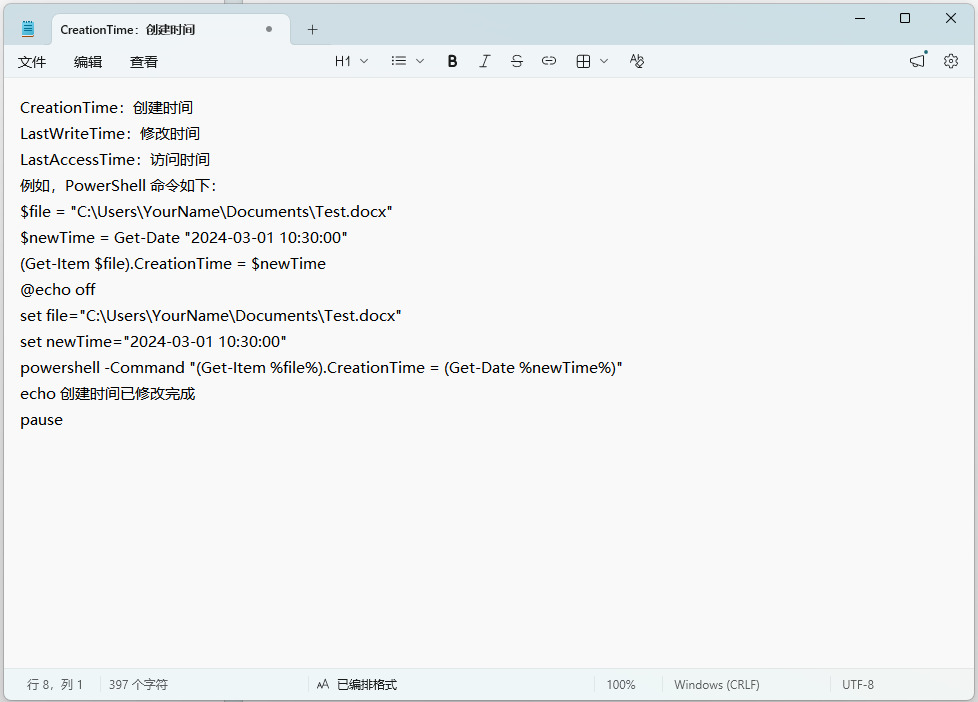
Task: Click the line '例如, PowerShell 命令如下:'
Action: point(118,186)
